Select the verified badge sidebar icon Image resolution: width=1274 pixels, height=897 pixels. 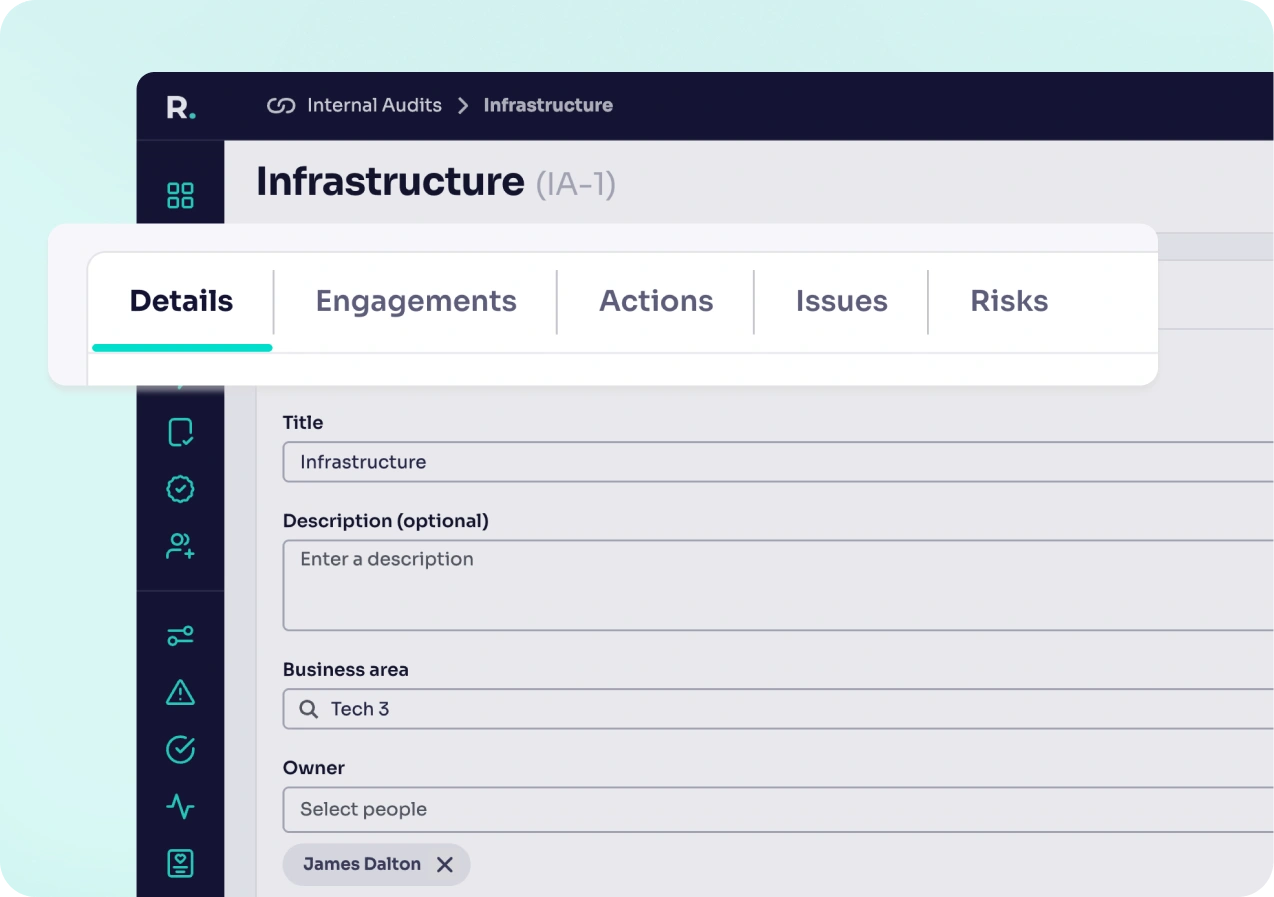[x=180, y=489]
